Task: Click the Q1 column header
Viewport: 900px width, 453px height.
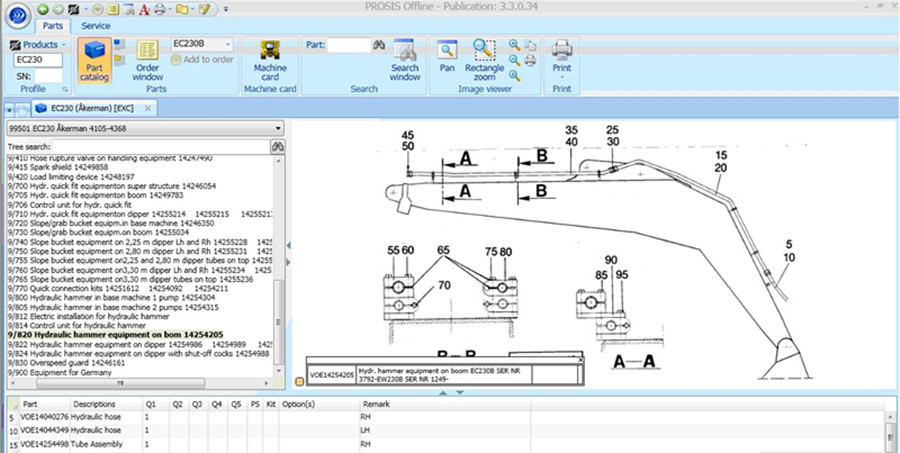Action: tap(150, 404)
